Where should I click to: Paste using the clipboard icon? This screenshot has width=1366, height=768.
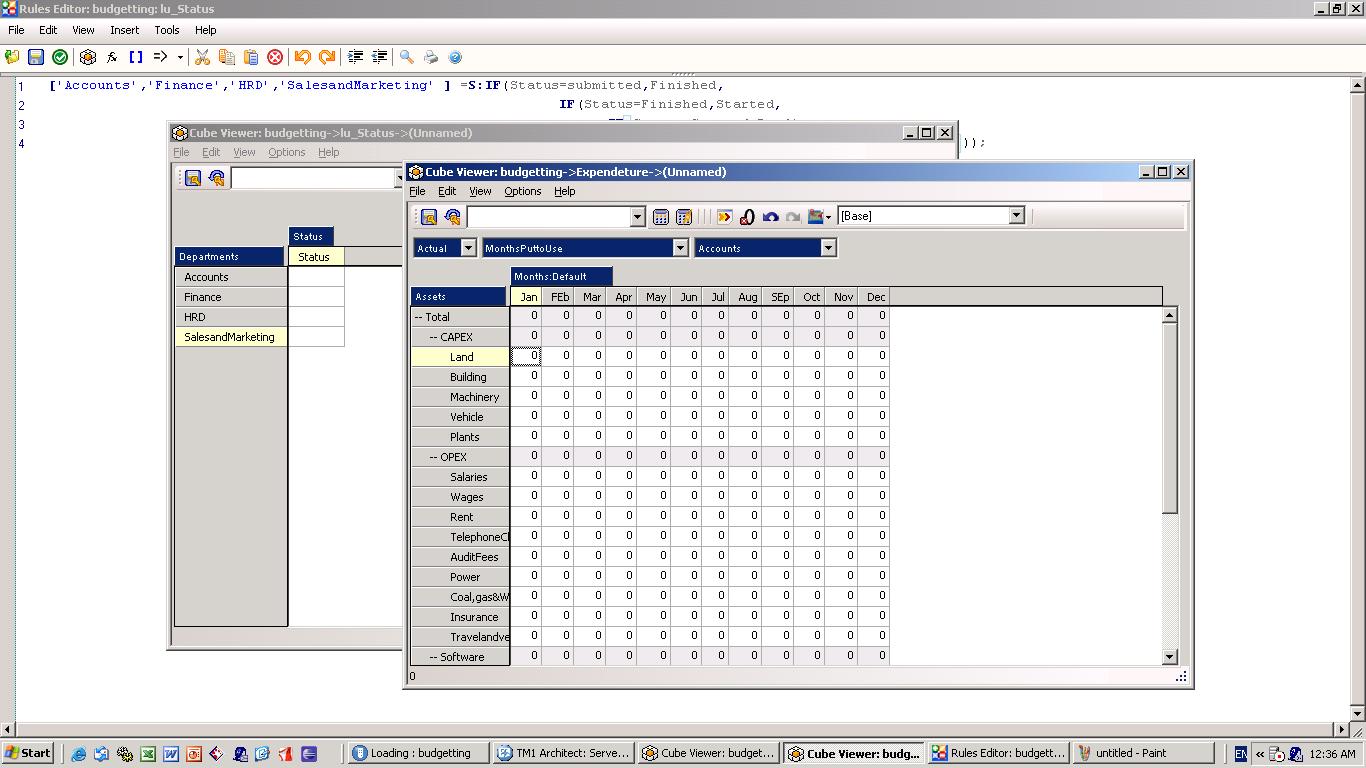[251, 57]
